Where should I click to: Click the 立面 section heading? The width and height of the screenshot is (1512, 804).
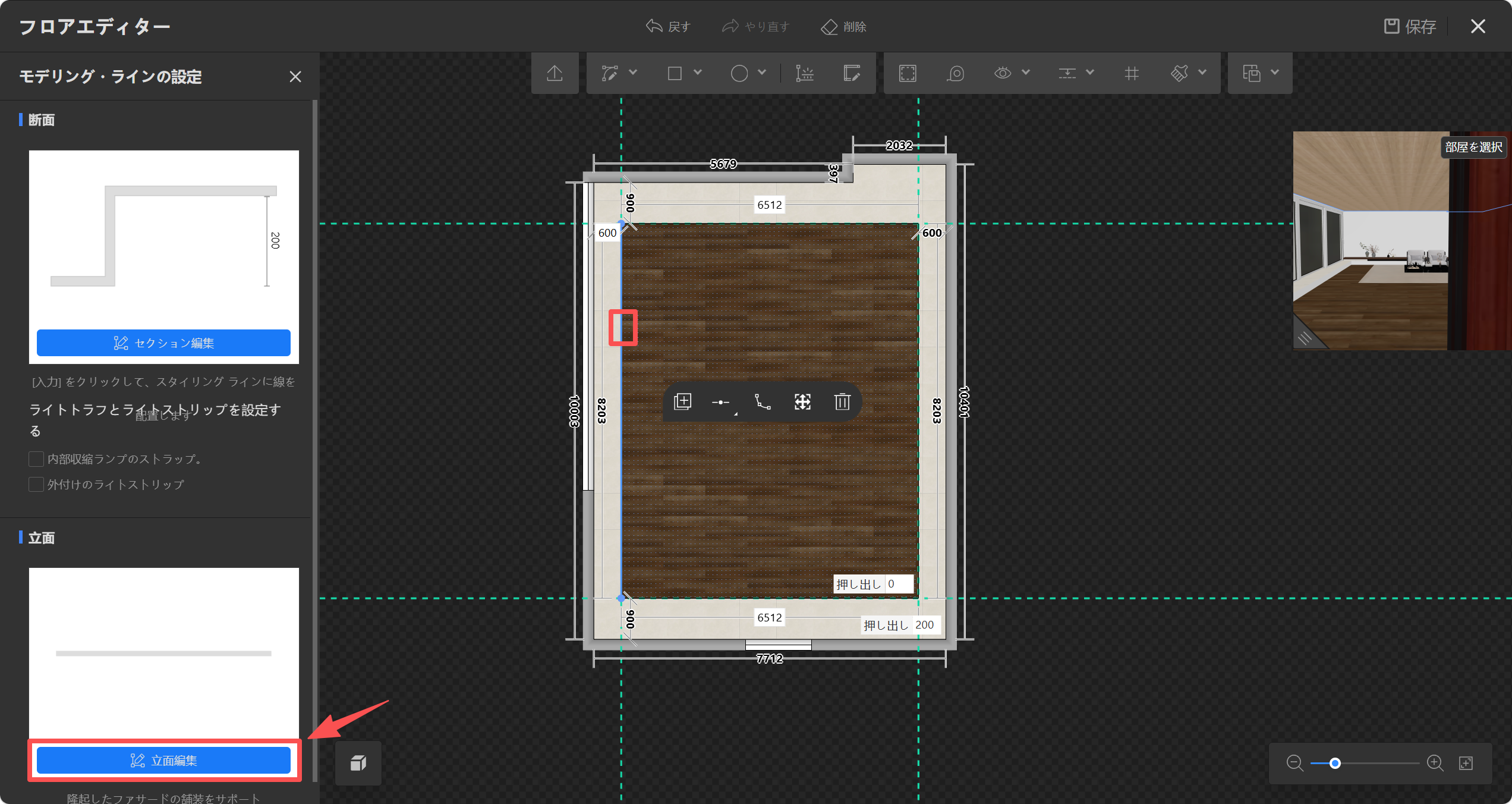click(41, 538)
